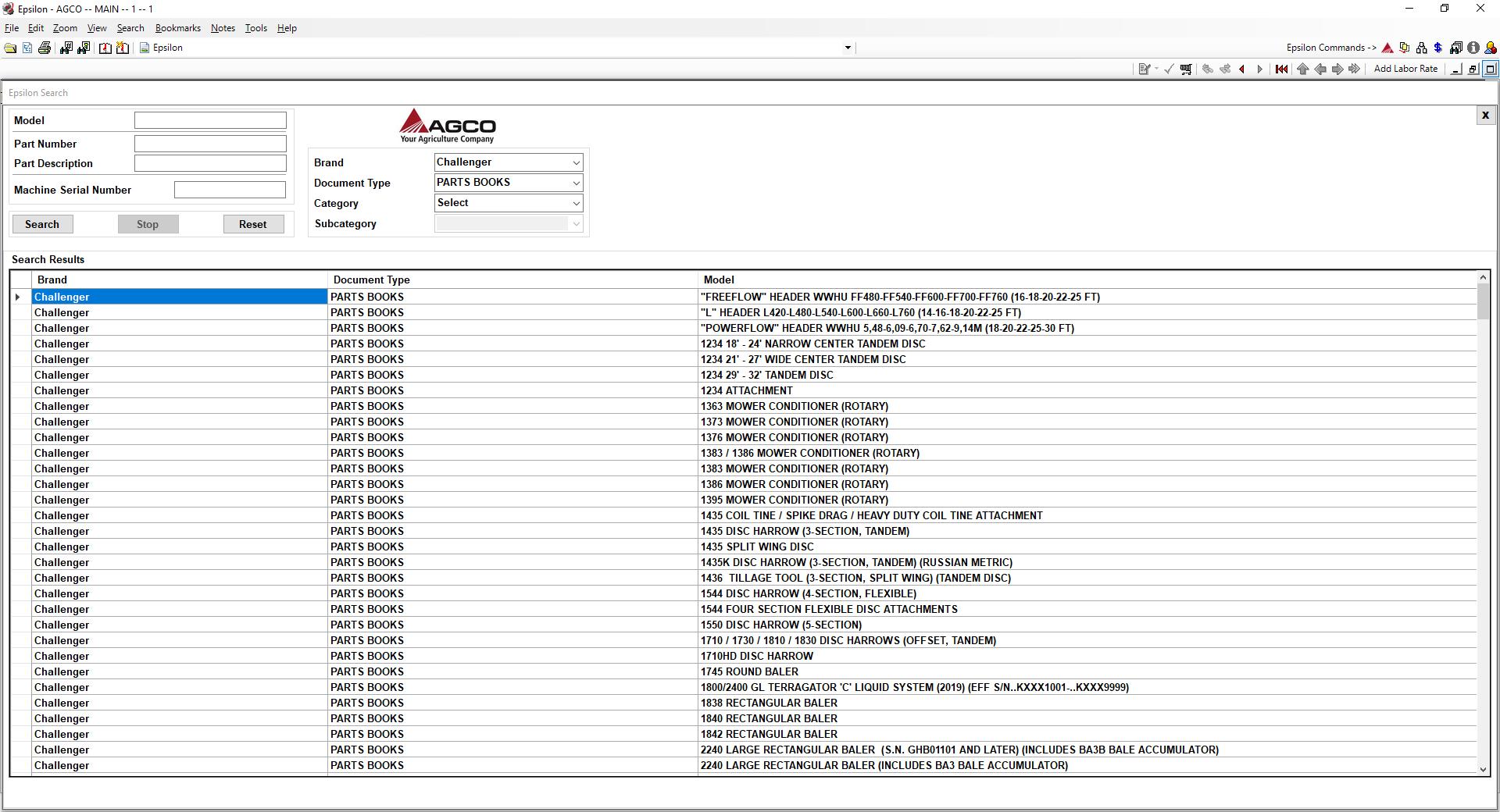Click the Part Number input field
Screen dimensions: 1500x812
(x=210, y=144)
